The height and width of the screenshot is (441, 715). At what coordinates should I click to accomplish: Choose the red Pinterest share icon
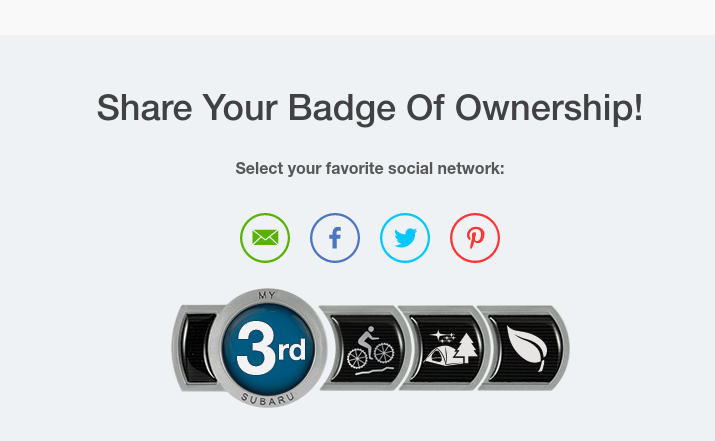coord(475,238)
